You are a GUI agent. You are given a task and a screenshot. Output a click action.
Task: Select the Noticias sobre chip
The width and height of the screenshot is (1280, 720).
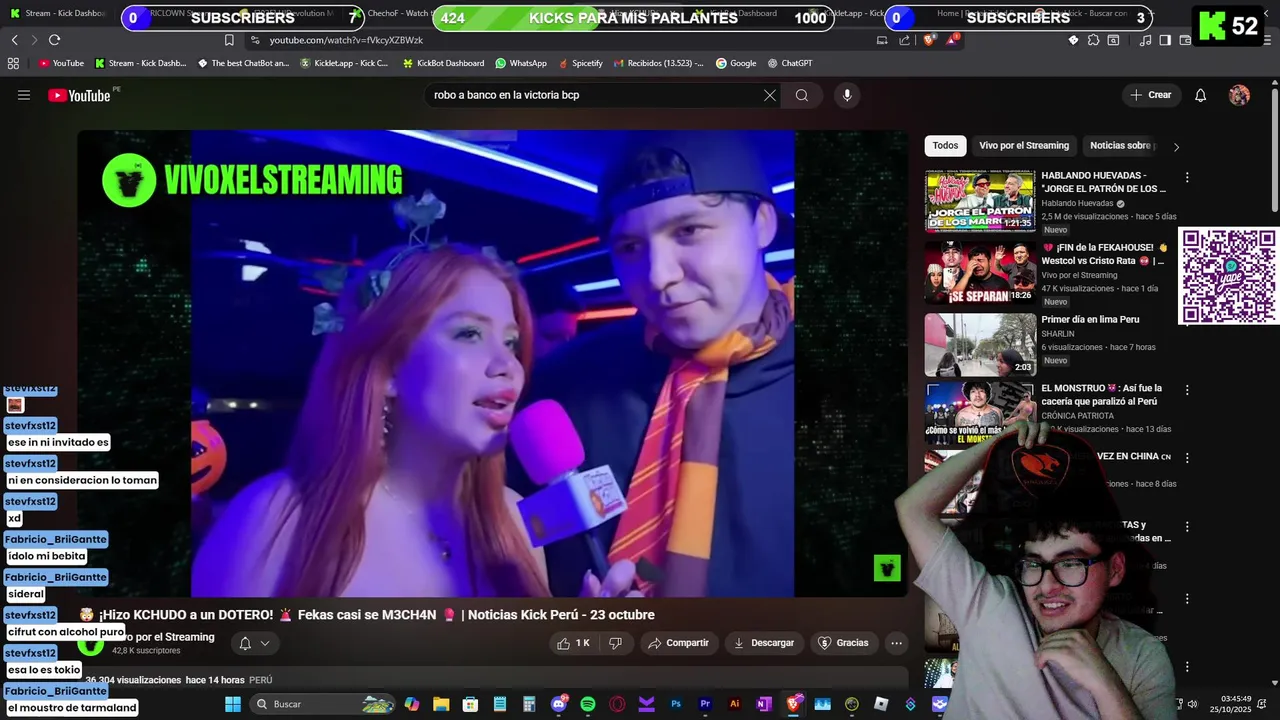tap(1122, 146)
